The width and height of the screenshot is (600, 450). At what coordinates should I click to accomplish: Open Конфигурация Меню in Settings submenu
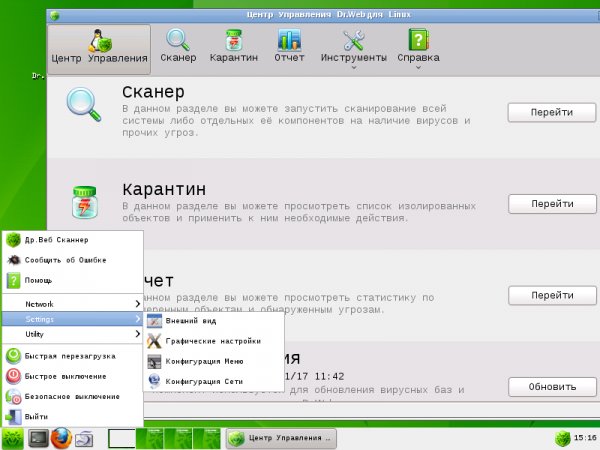coord(214,361)
